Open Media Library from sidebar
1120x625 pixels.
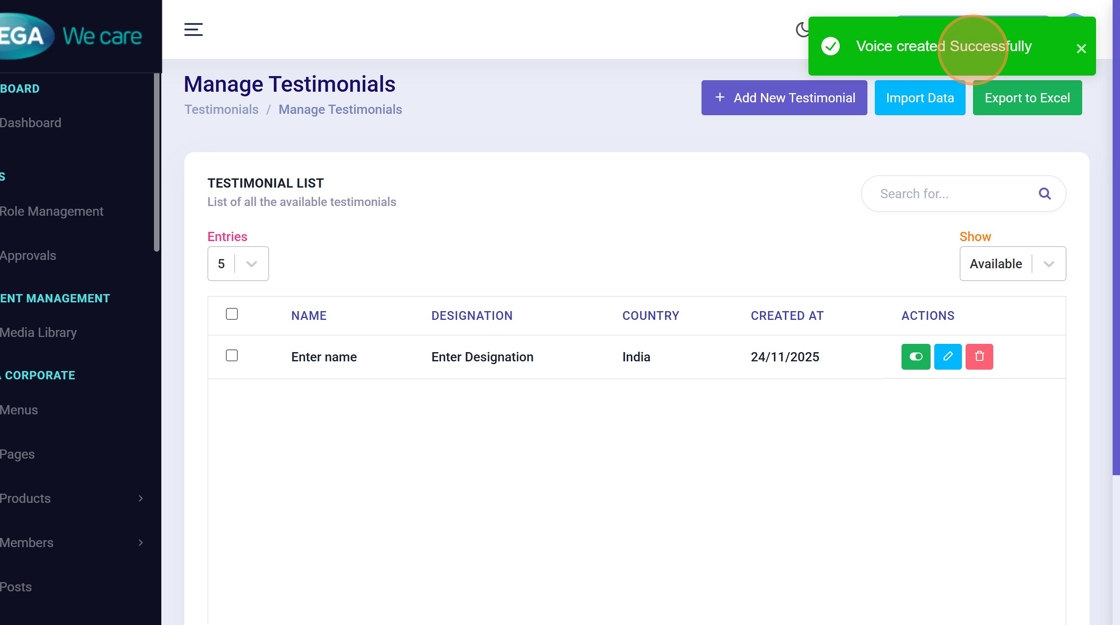click(x=39, y=332)
